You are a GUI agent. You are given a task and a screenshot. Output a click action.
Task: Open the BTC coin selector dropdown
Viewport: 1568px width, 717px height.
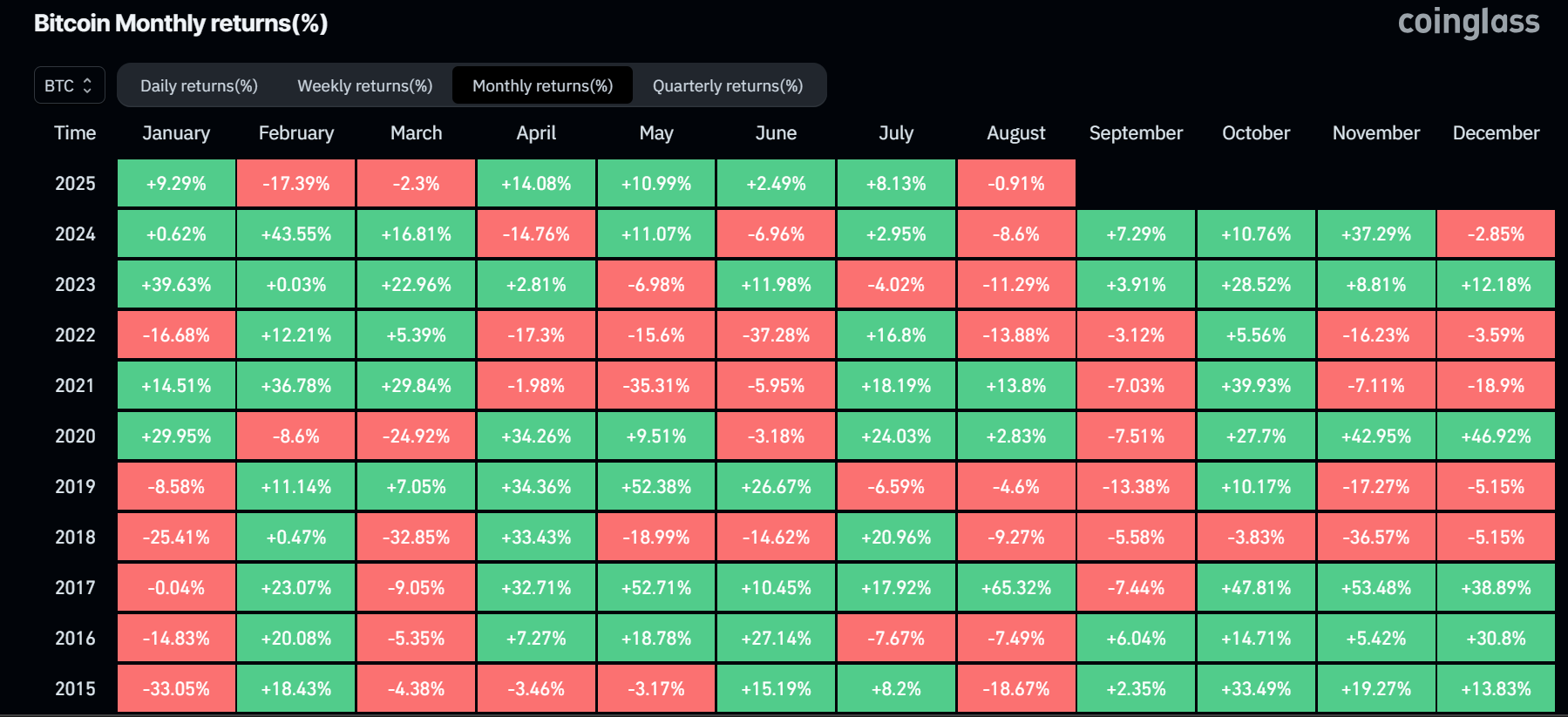[69, 85]
